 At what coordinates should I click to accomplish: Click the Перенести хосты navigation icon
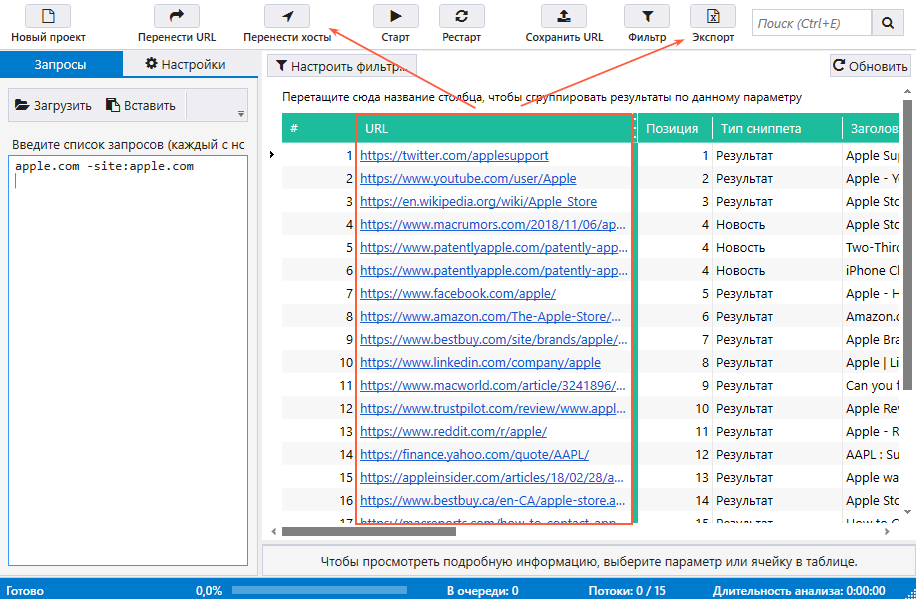coord(287,16)
